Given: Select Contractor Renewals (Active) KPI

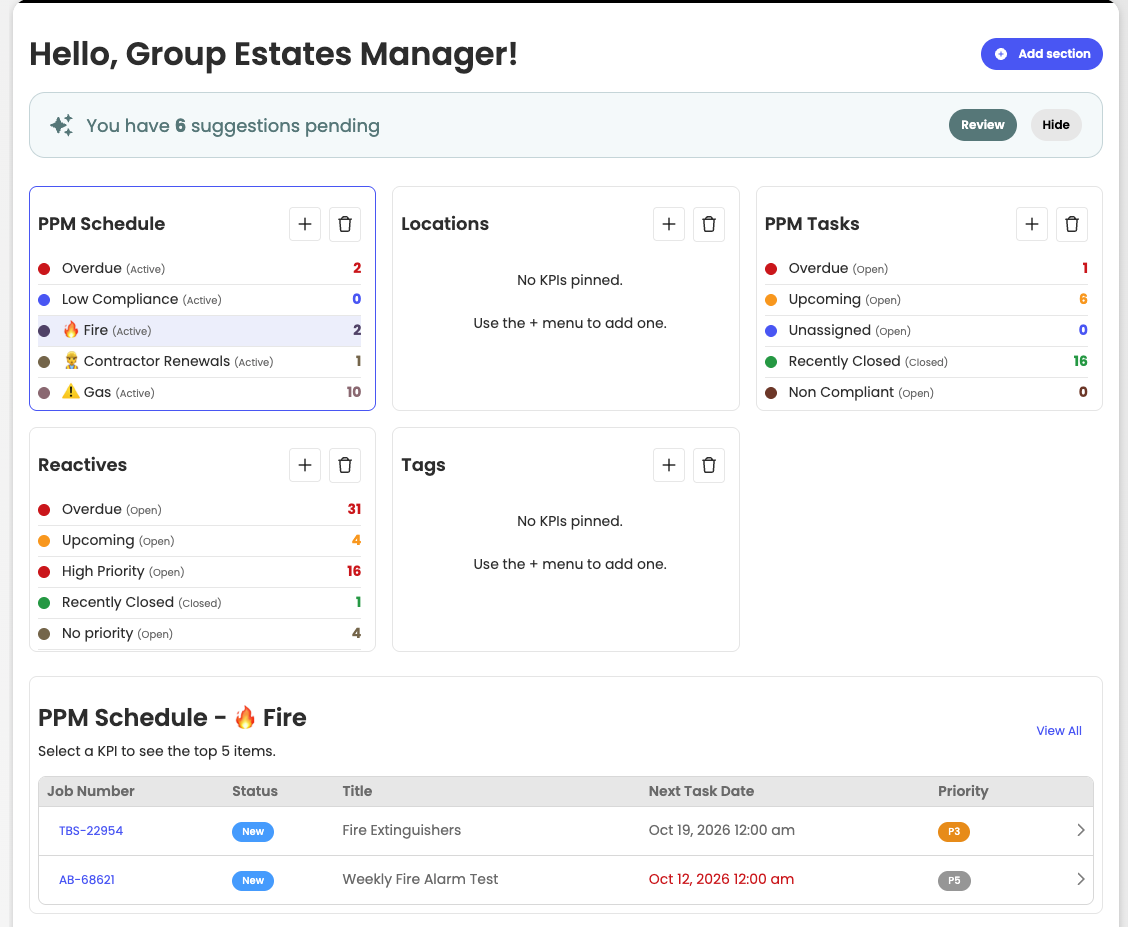Looking at the screenshot, I should [199, 361].
